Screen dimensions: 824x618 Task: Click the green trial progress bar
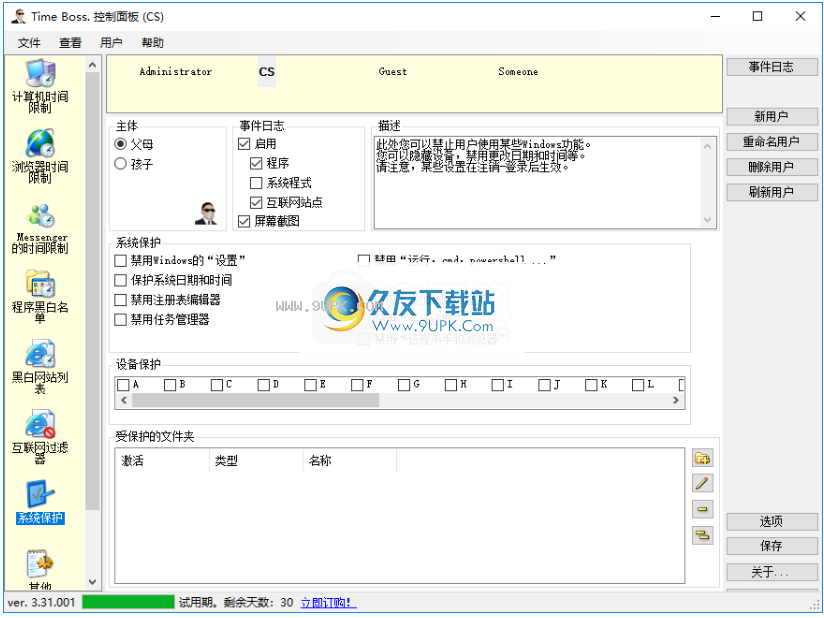128,602
